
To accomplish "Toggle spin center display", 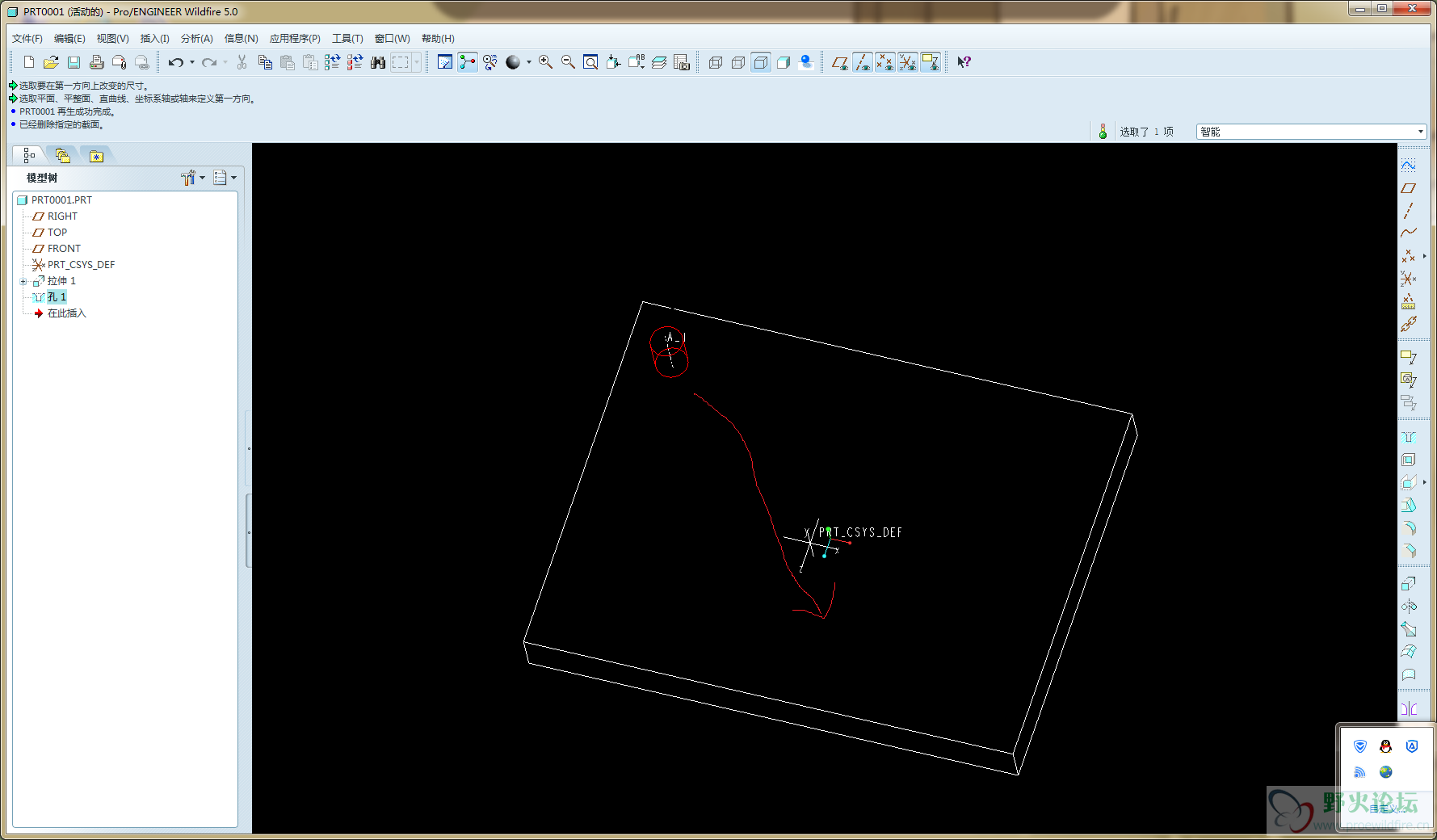I will click(x=468, y=62).
